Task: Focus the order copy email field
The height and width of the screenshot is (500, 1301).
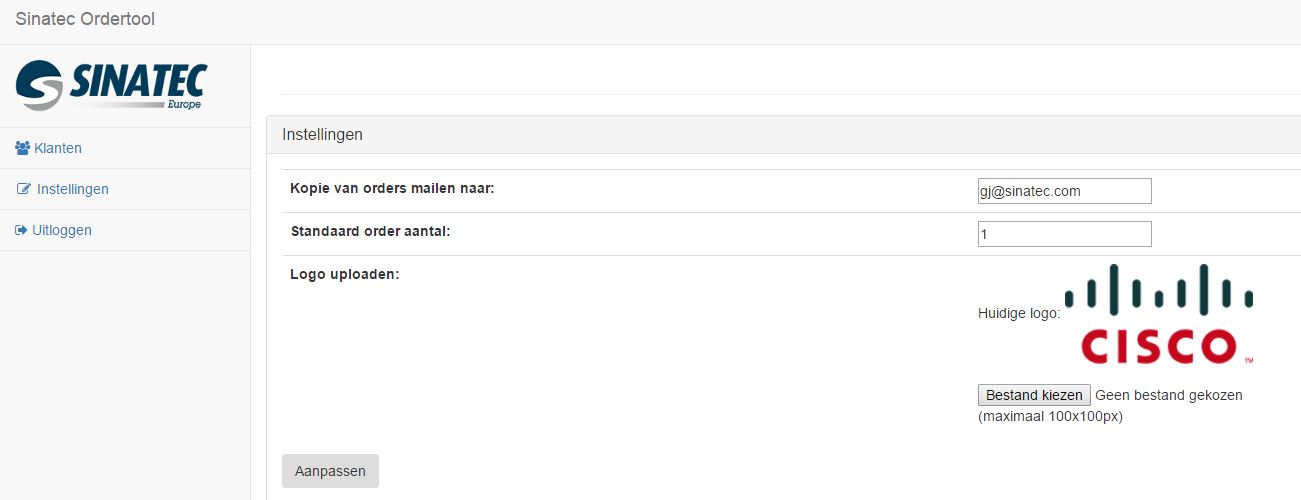Action: pyautogui.click(x=1064, y=191)
